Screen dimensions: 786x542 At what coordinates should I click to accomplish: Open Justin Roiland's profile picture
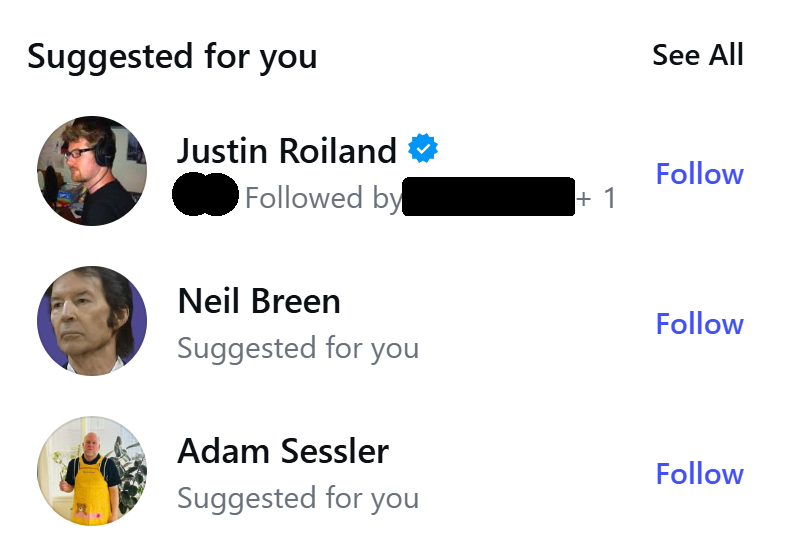(x=92, y=171)
